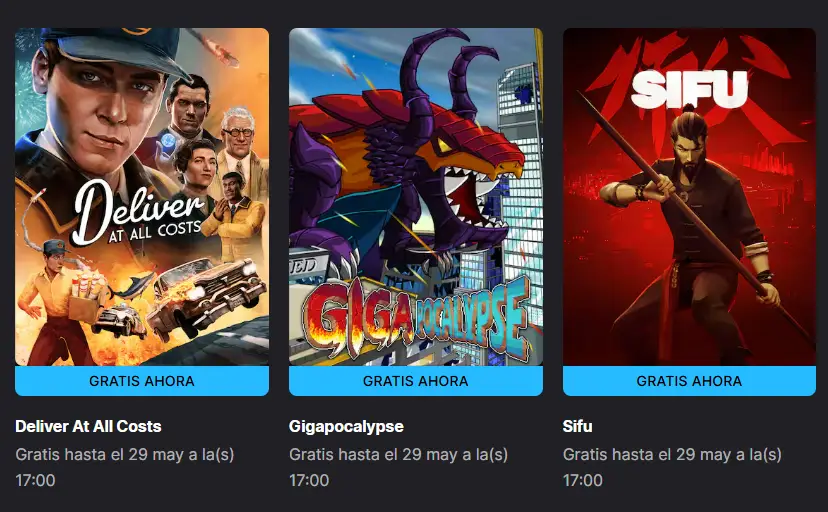Image resolution: width=828 pixels, height=512 pixels.
Task: Click the Deliver script logo on cover
Action: click(138, 213)
